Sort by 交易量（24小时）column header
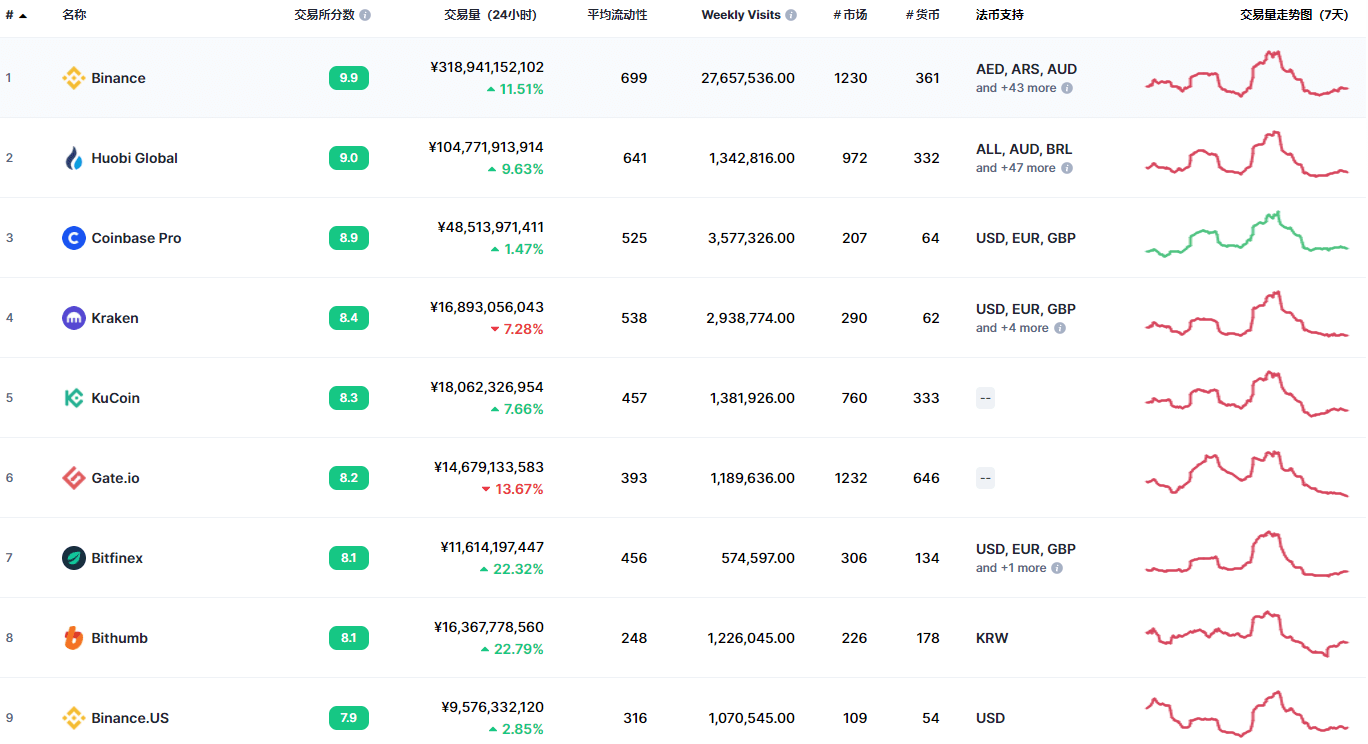Image resolution: width=1368 pixels, height=744 pixels. [x=490, y=15]
